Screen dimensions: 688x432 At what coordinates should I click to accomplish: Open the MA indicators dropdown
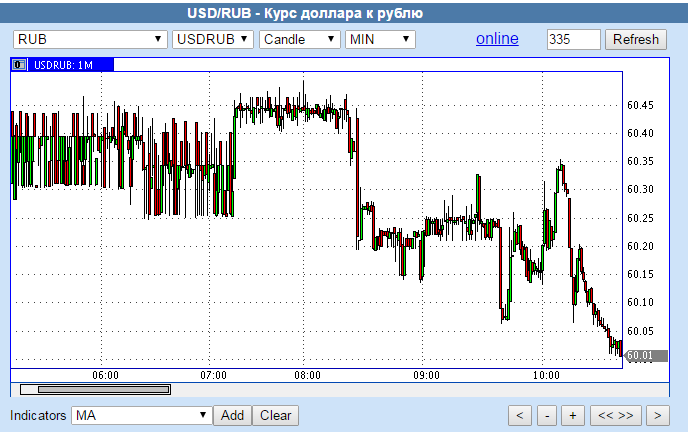tap(142, 415)
